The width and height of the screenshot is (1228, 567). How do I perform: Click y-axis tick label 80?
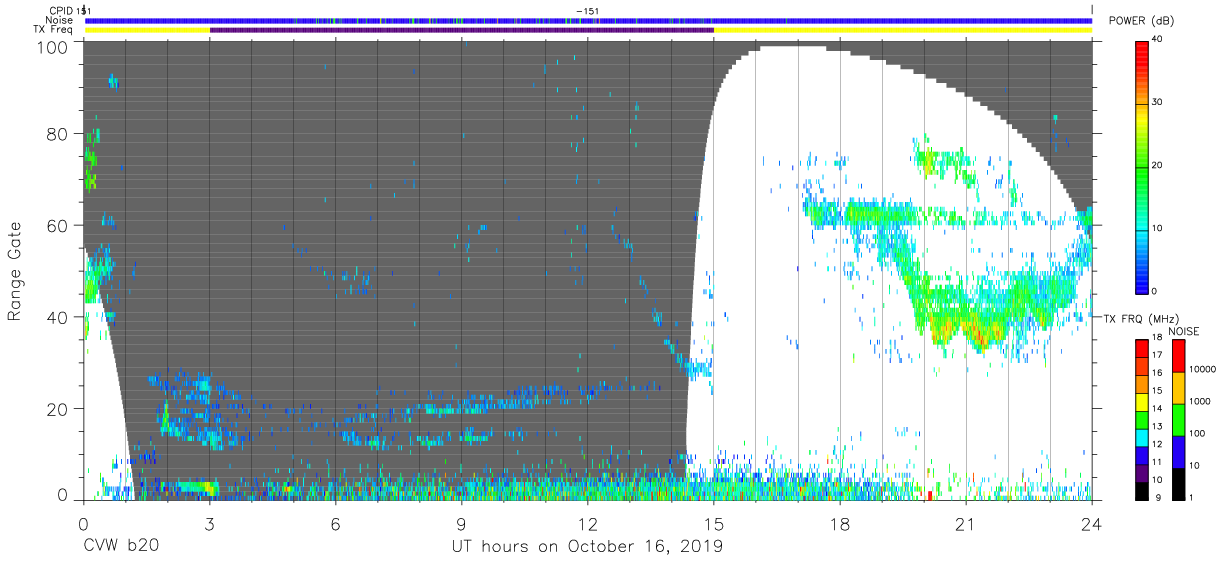(58, 133)
